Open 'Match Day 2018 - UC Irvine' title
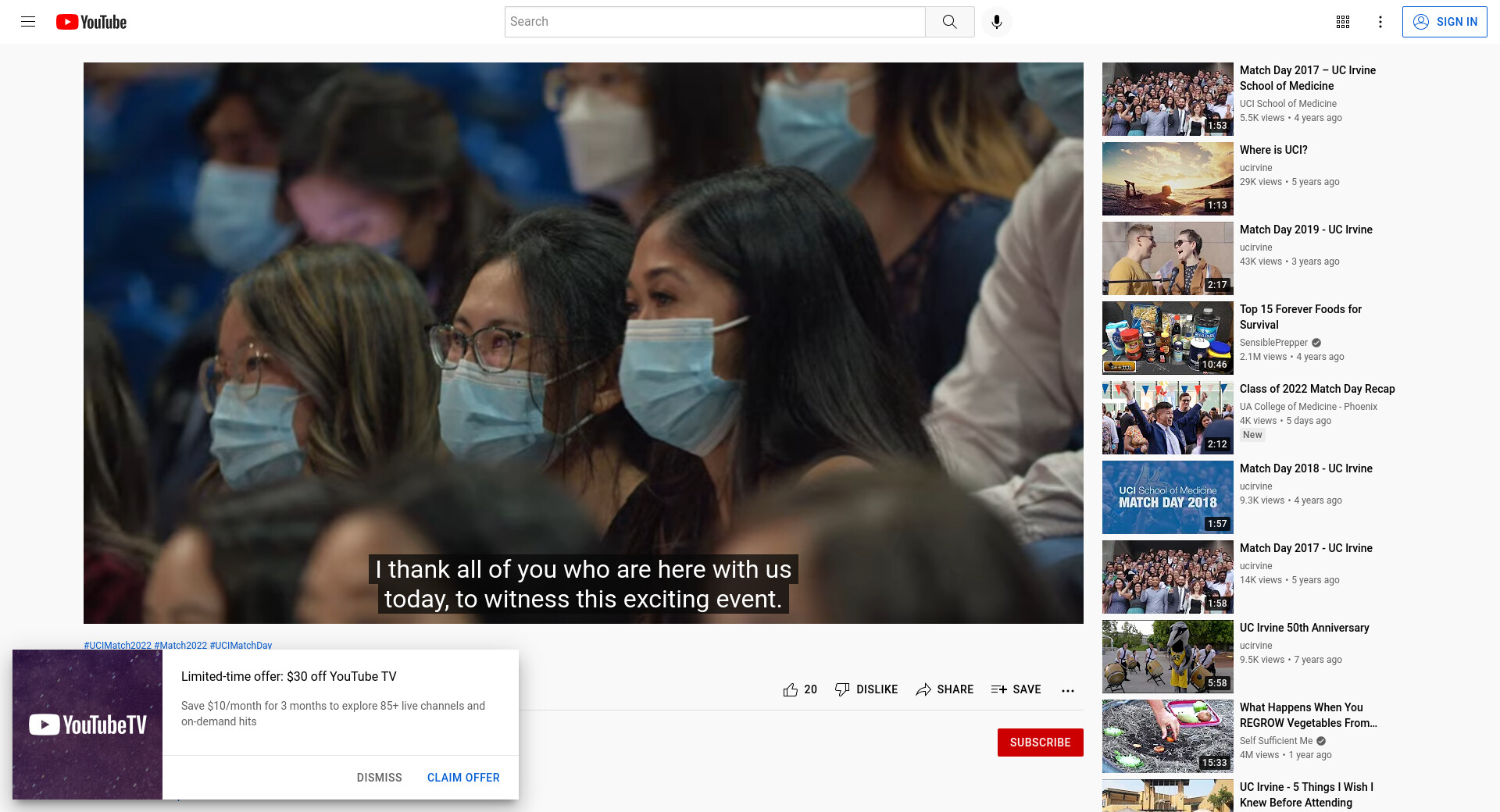Screen dimensions: 1500x812 1306,468
